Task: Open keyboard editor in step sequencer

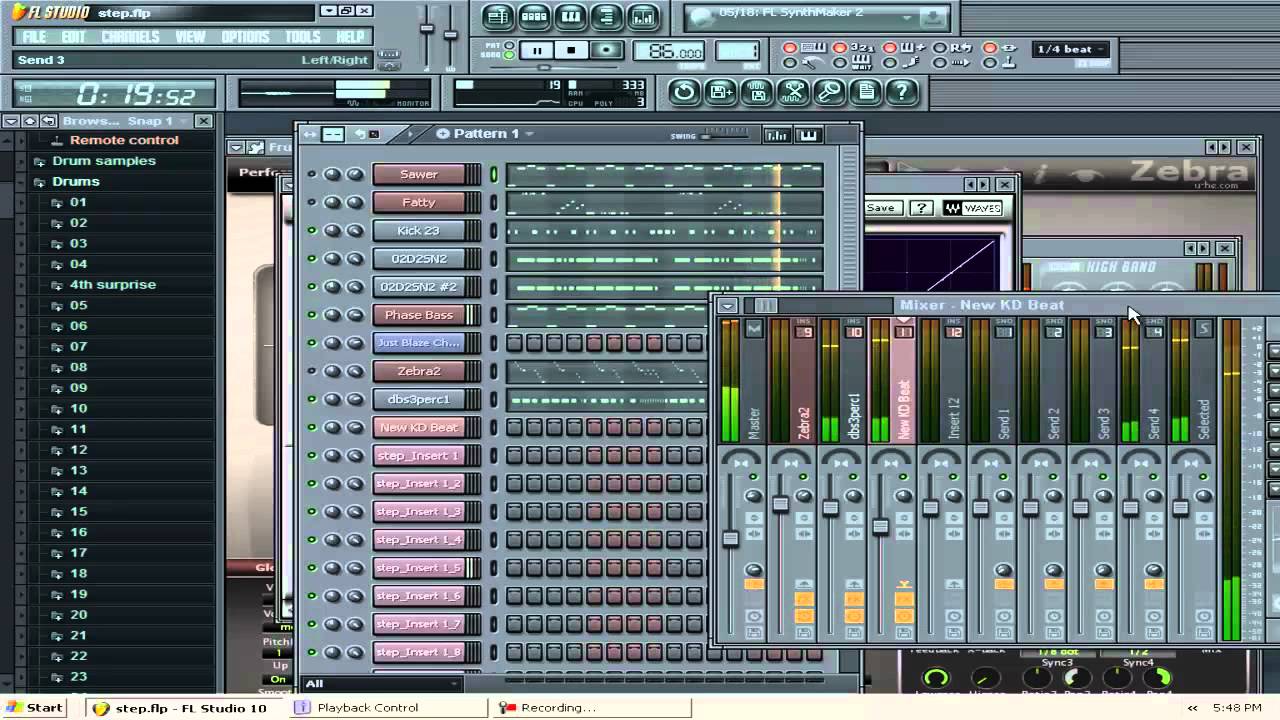Action: [808, 134]
